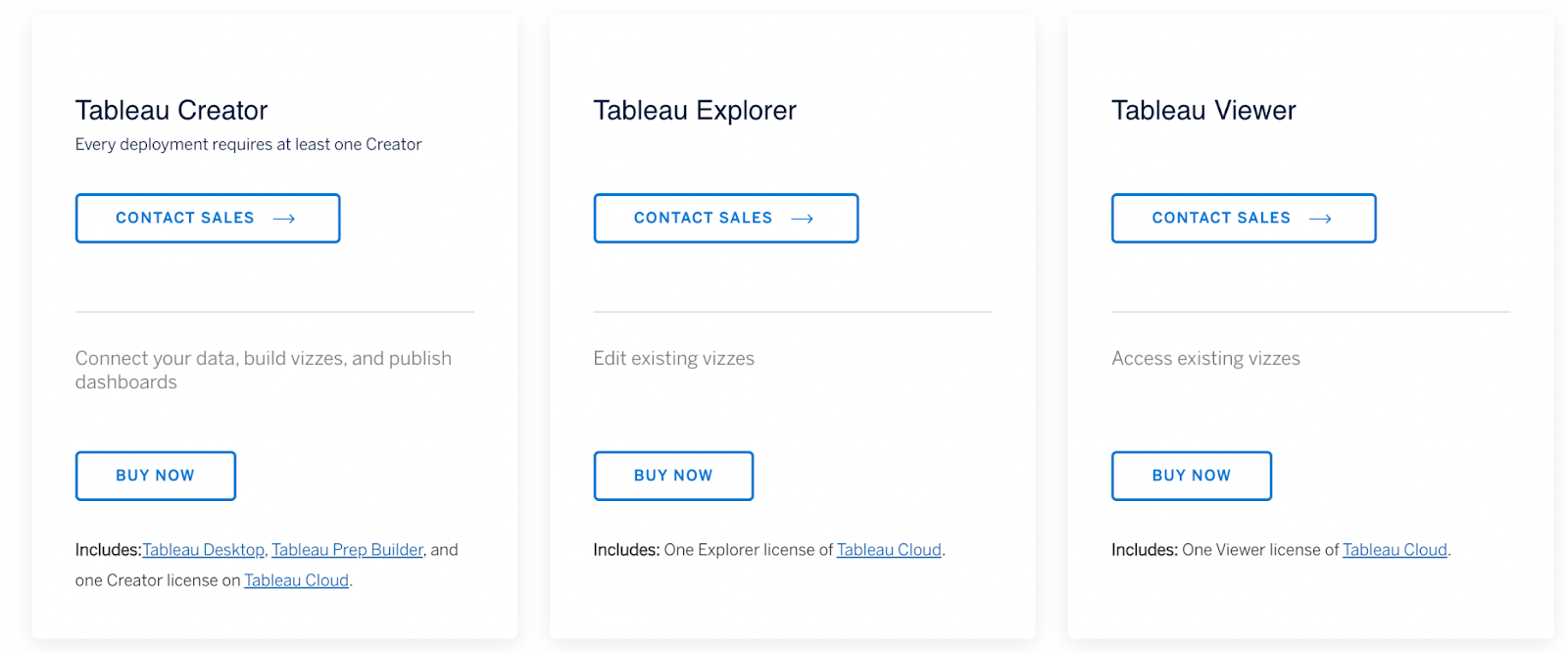Click the Tableau Creator heading
Screen dimensions: 1568x652
[171, 111]
